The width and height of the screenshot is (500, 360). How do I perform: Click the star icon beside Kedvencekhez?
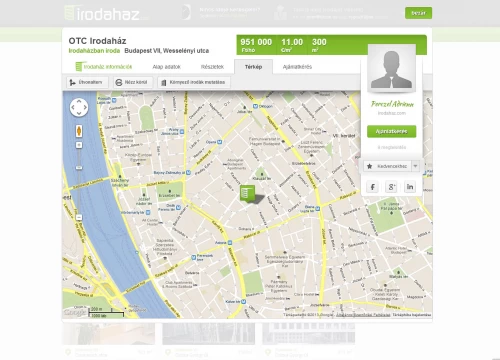pos(369,166)
